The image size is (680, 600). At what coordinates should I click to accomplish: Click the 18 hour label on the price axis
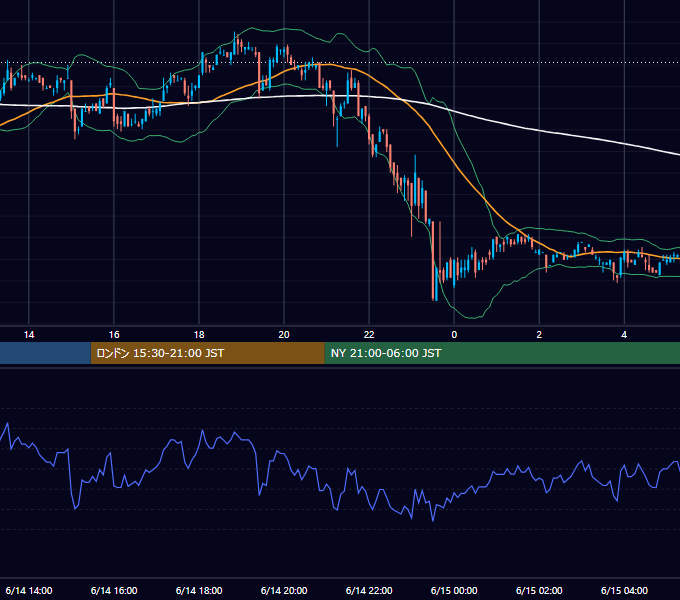(x=199, y=335)
